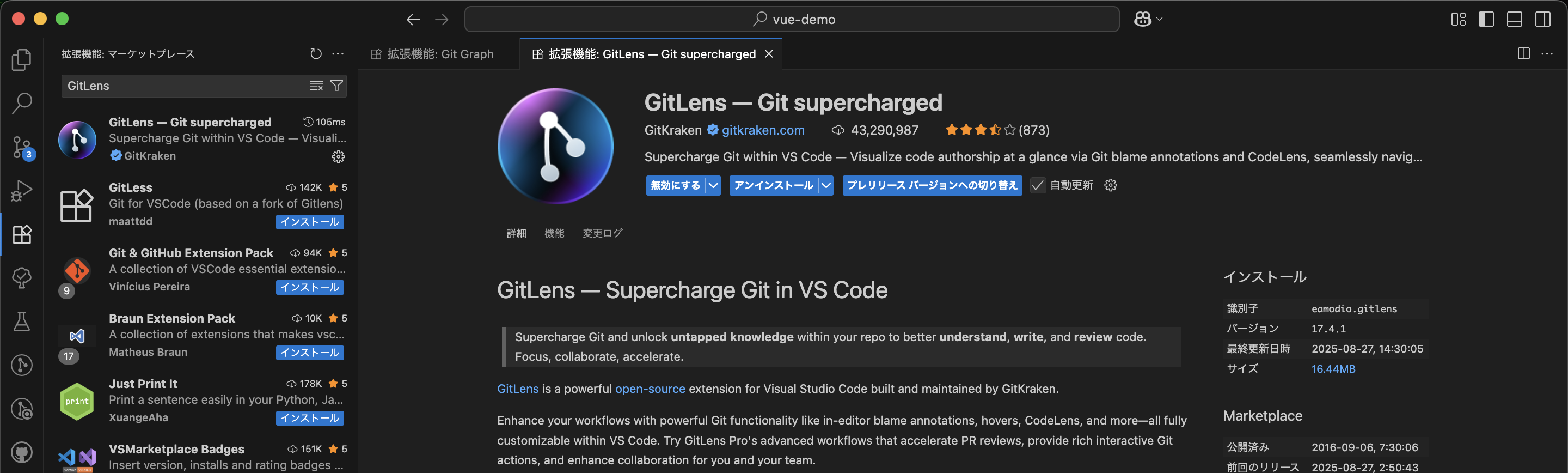This screenshot has height=473, width=1568.
Task: Click the vue-demo command center search
Action: pyautogui.click(x=791, y=20)
